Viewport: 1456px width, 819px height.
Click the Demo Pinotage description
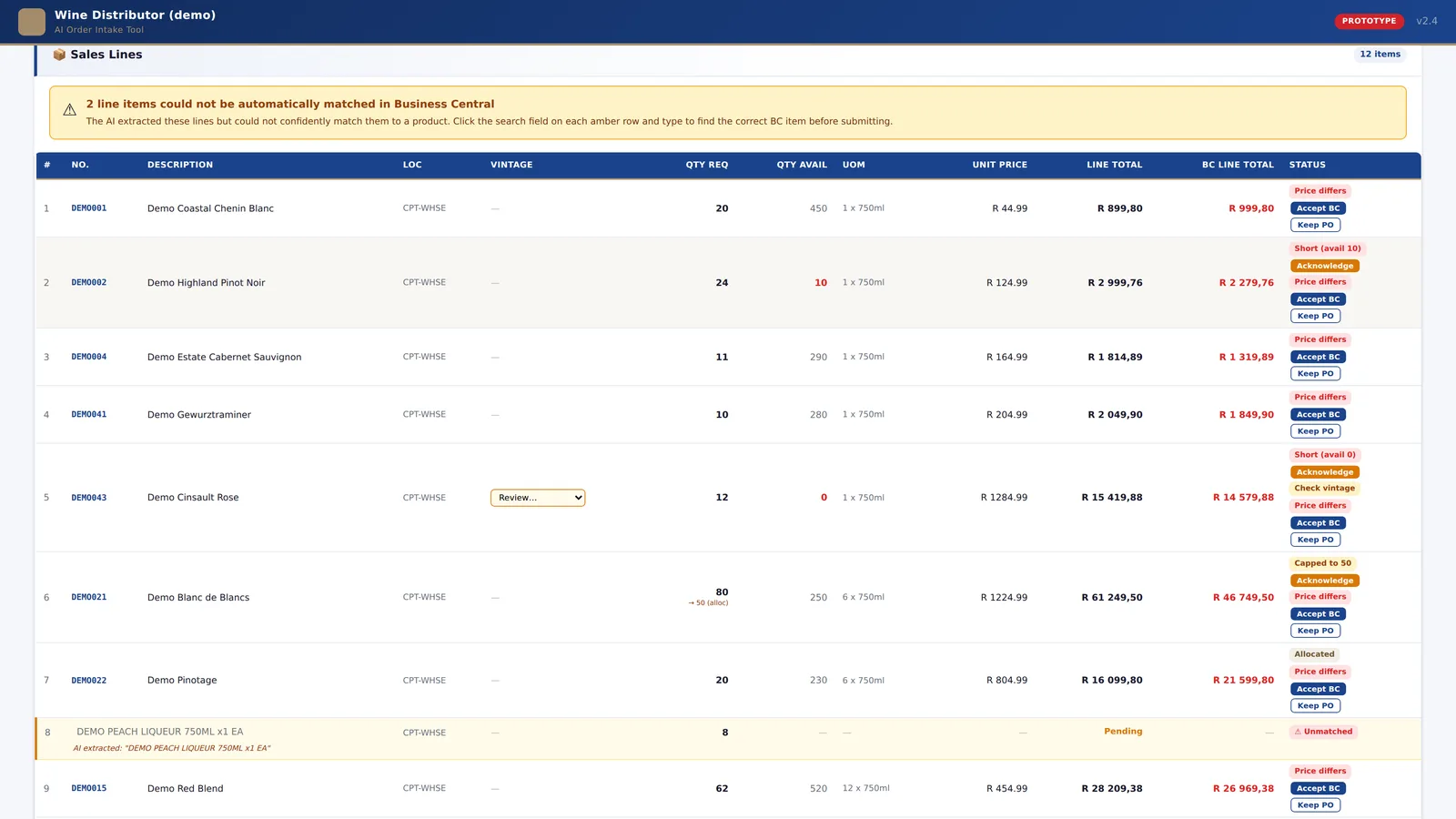[182, 681]
